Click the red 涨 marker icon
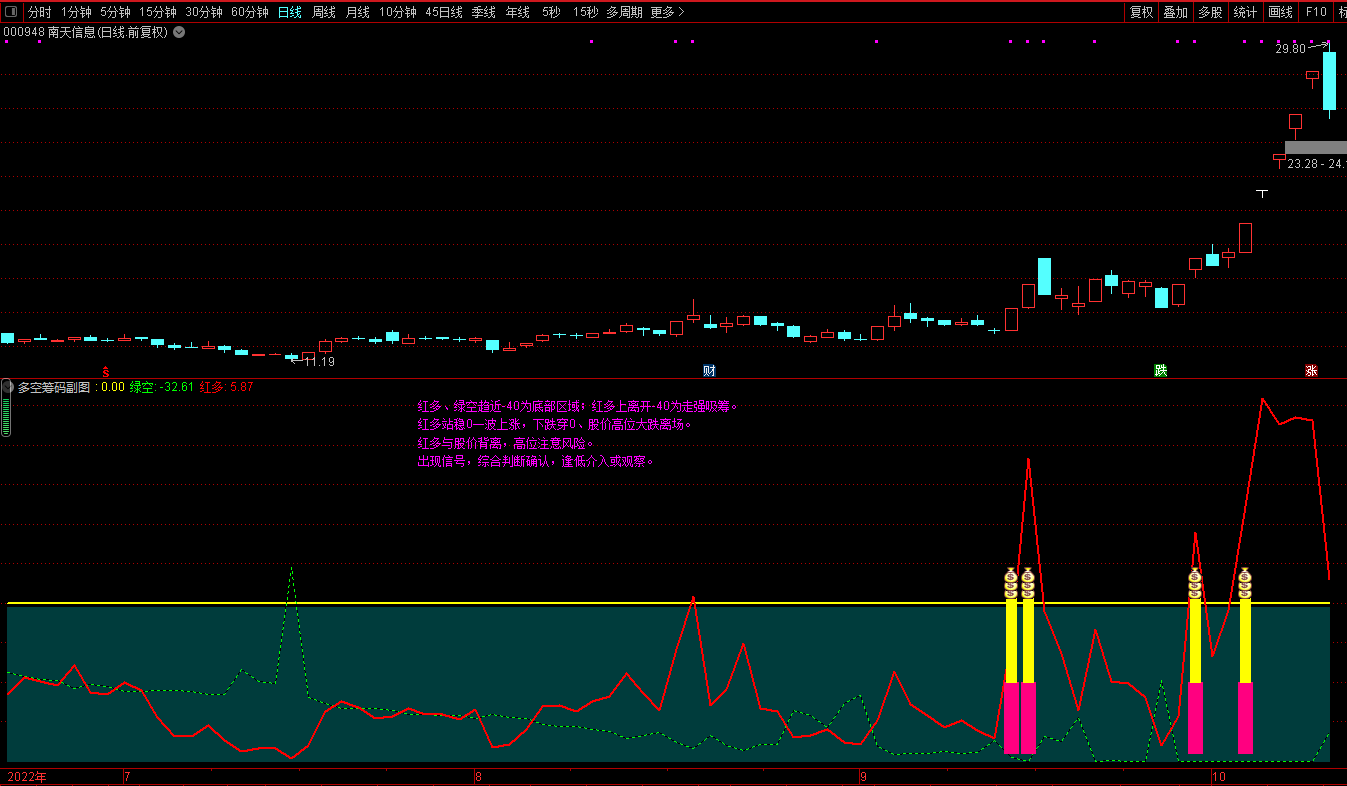This screenshot has height=786, width=1347. [x=1311, y=371]
